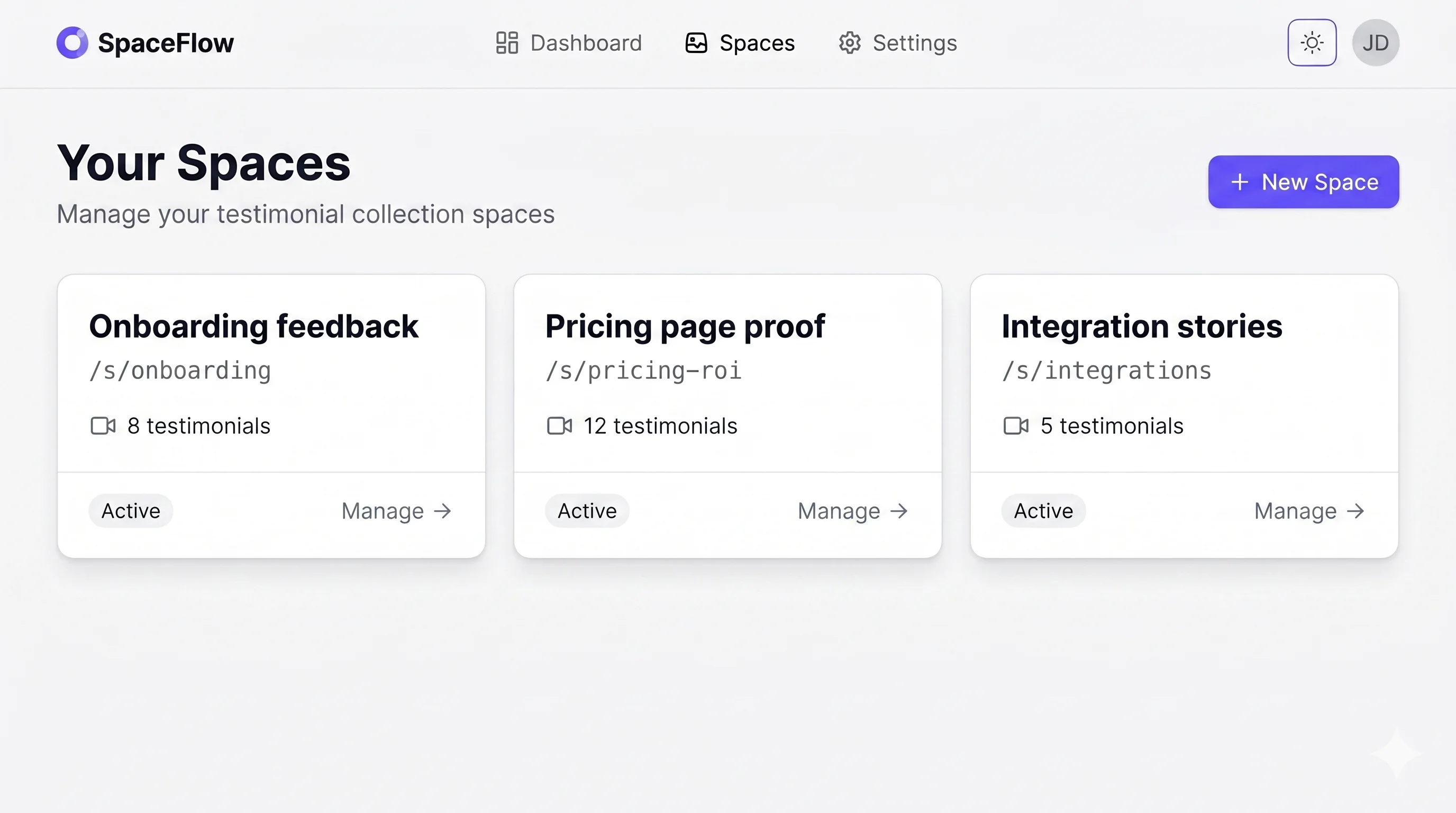Click the 5 testimonials count

click(1112, 426)
